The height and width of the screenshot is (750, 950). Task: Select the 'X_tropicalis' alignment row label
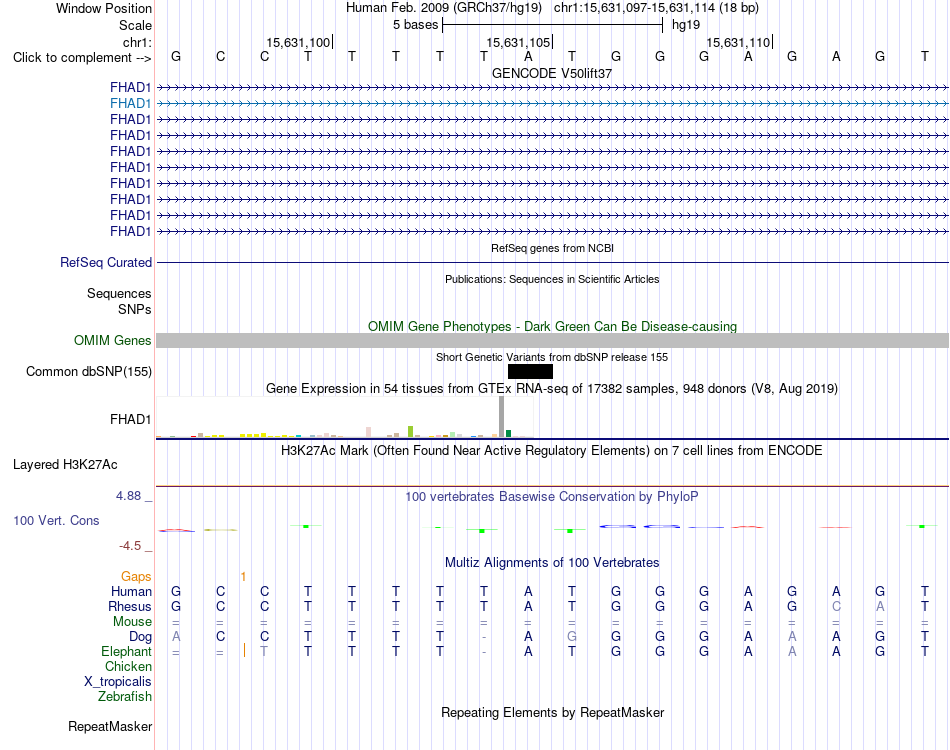[118, 682]
